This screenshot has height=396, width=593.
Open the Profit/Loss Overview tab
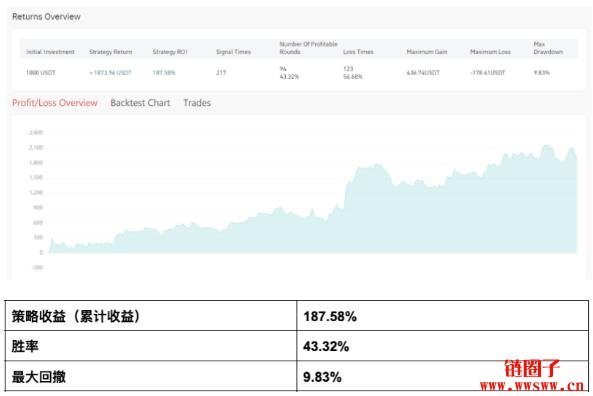(55, 103)
